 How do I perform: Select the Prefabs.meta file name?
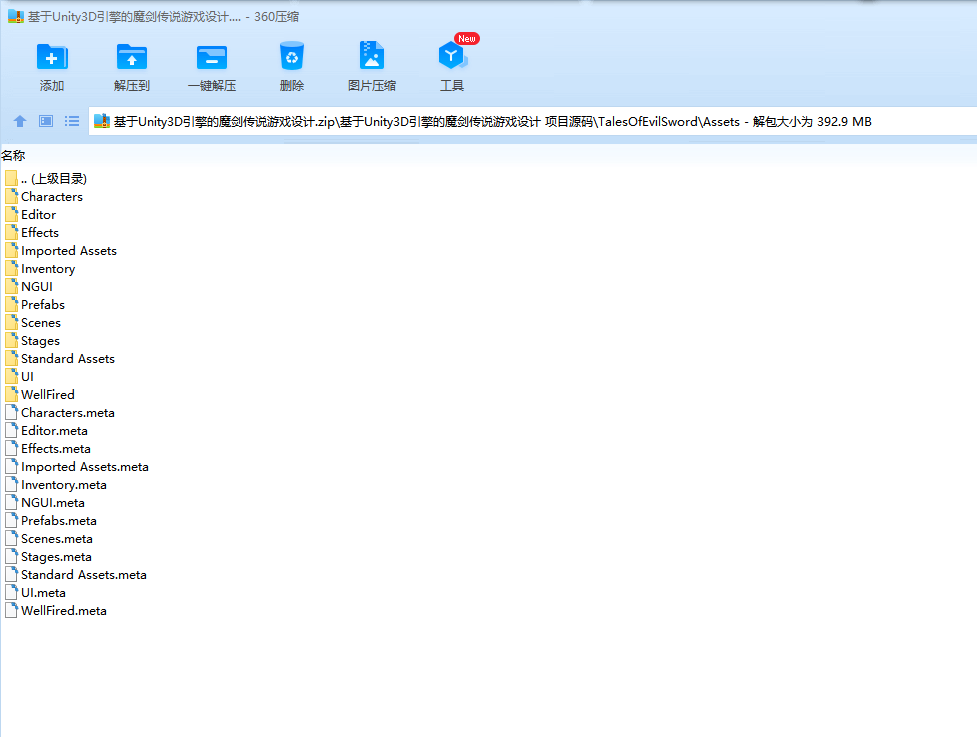tap(59, 521)
